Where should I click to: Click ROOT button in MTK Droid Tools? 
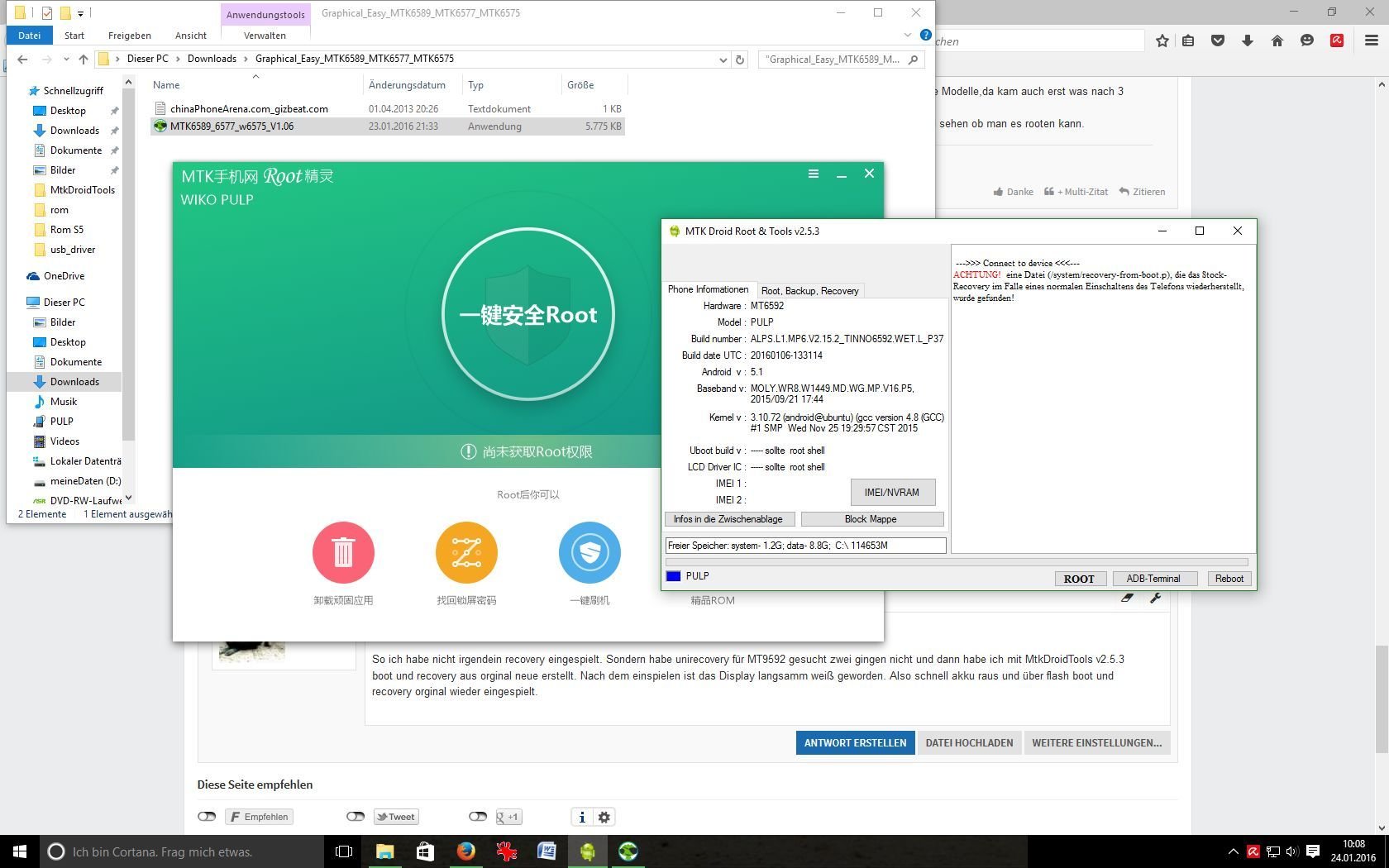[1079, 579]
